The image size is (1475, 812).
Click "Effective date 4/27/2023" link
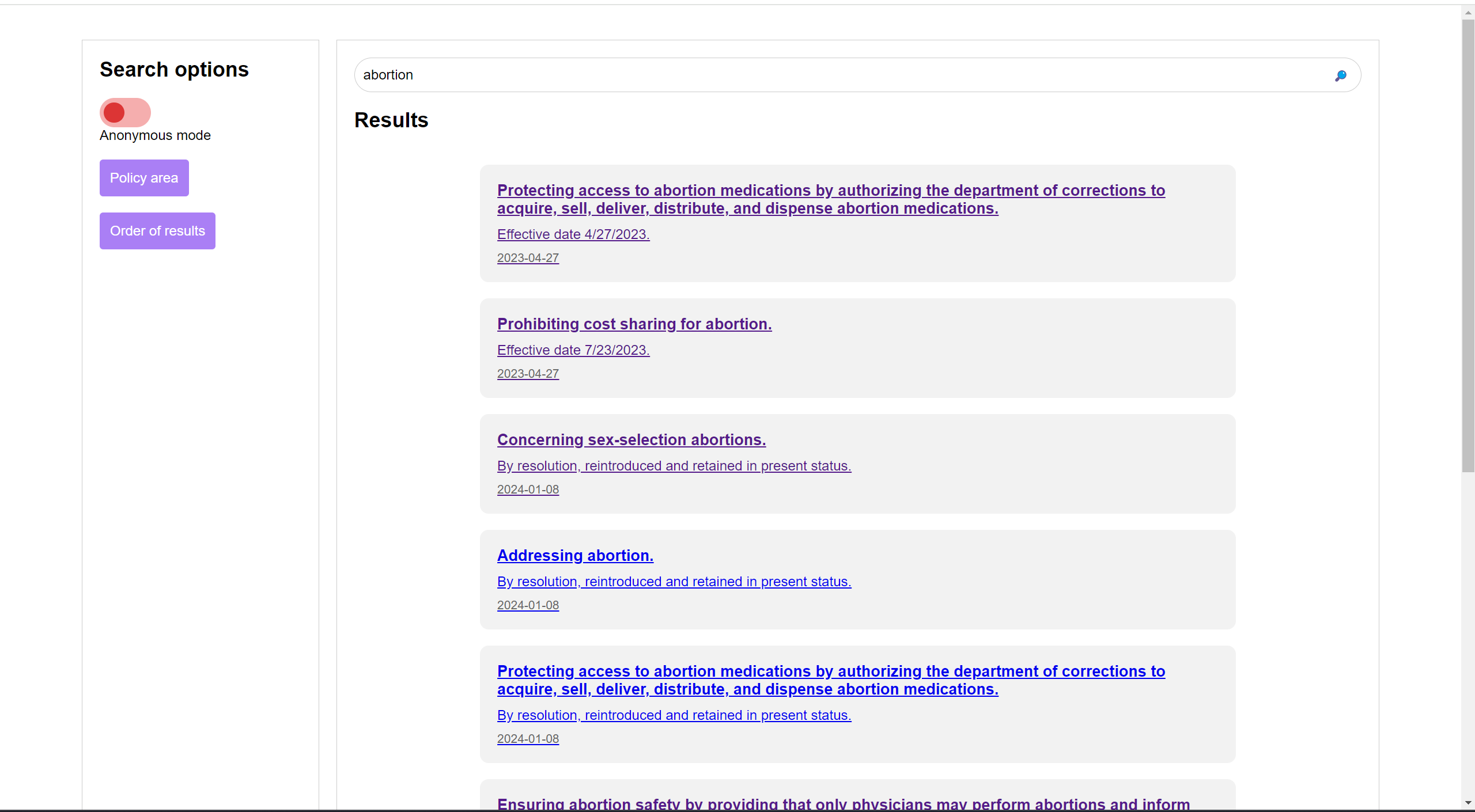pos(573,234)
